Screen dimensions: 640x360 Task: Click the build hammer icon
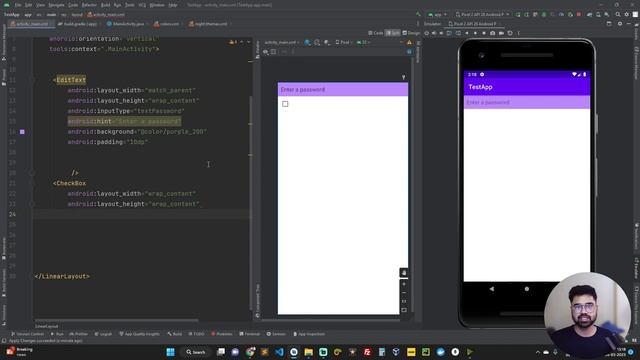click(418, 15)
